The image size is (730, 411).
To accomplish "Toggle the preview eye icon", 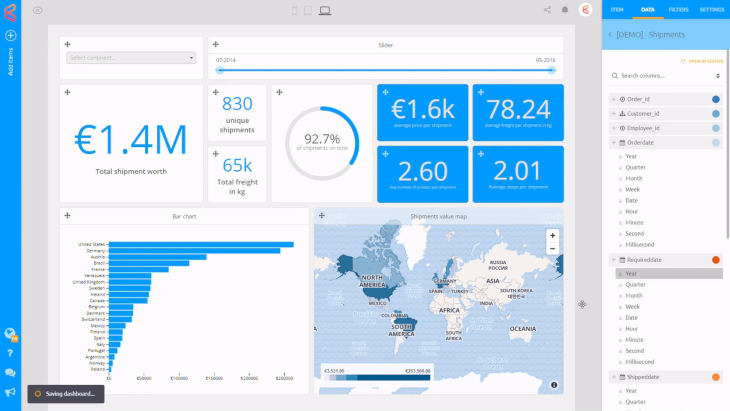I will point(38,10).
